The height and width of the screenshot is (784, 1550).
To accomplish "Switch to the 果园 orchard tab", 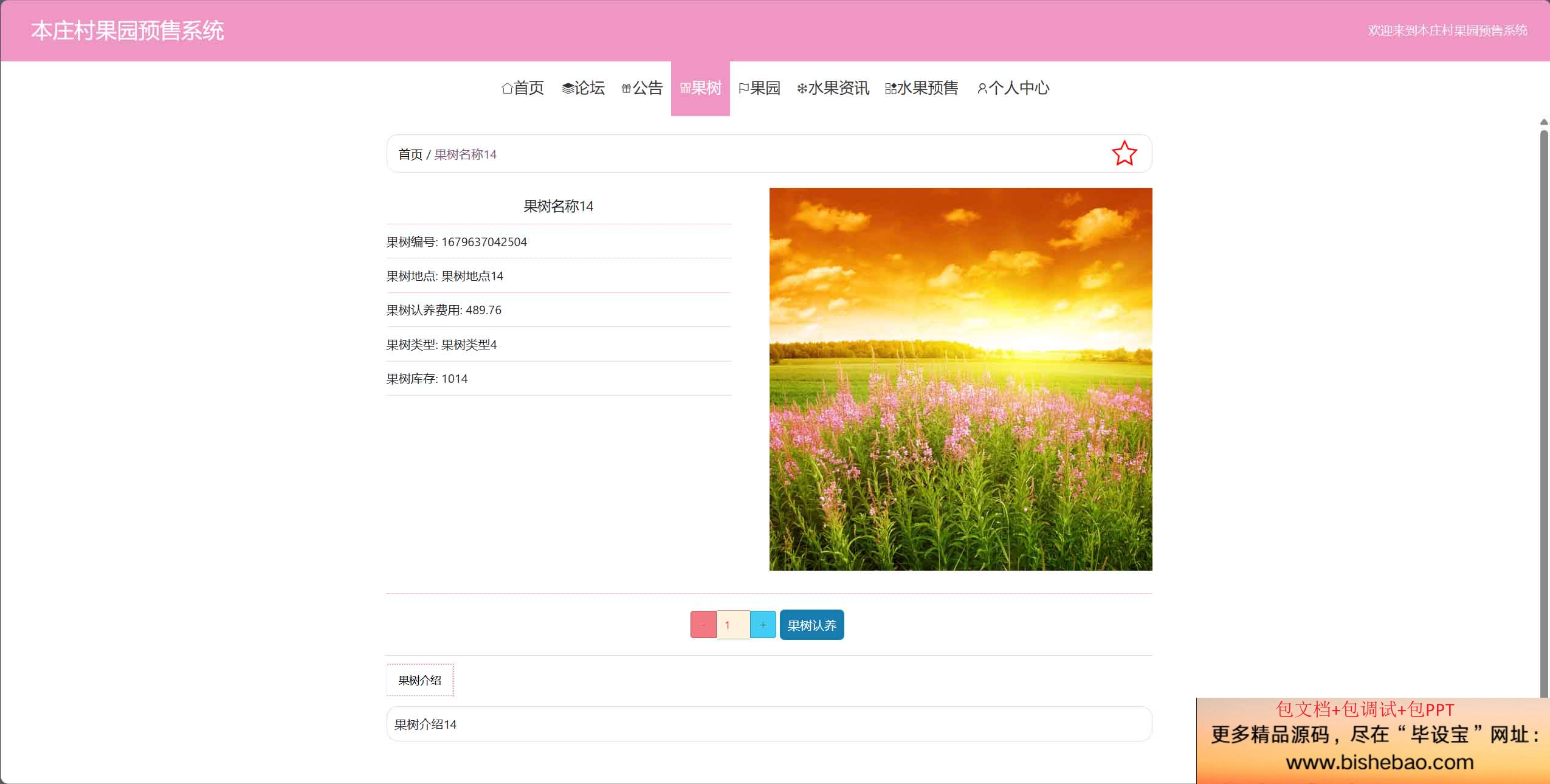I will tap(759, 88).
